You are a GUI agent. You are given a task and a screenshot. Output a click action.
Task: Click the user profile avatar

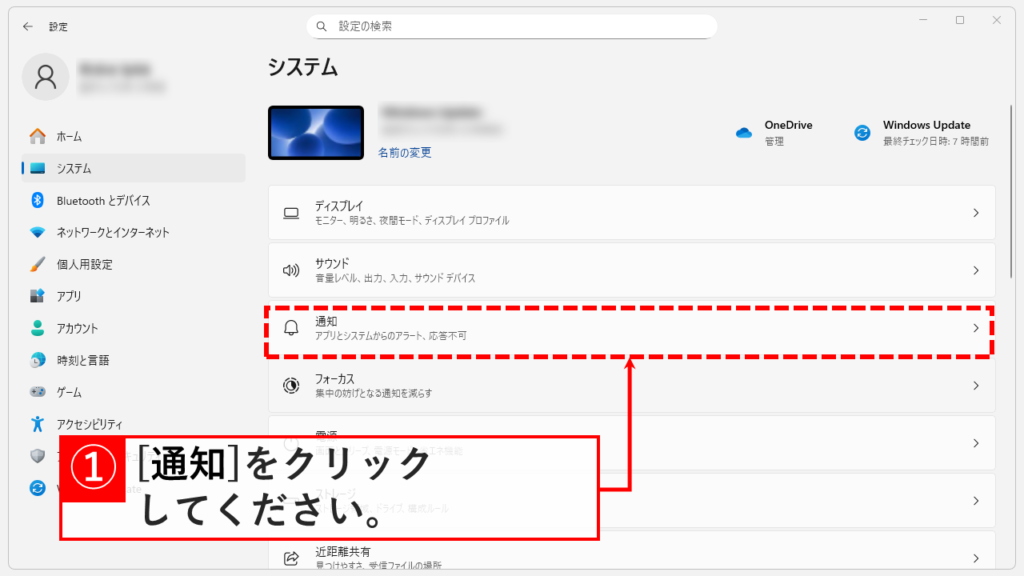coord(45,76)
